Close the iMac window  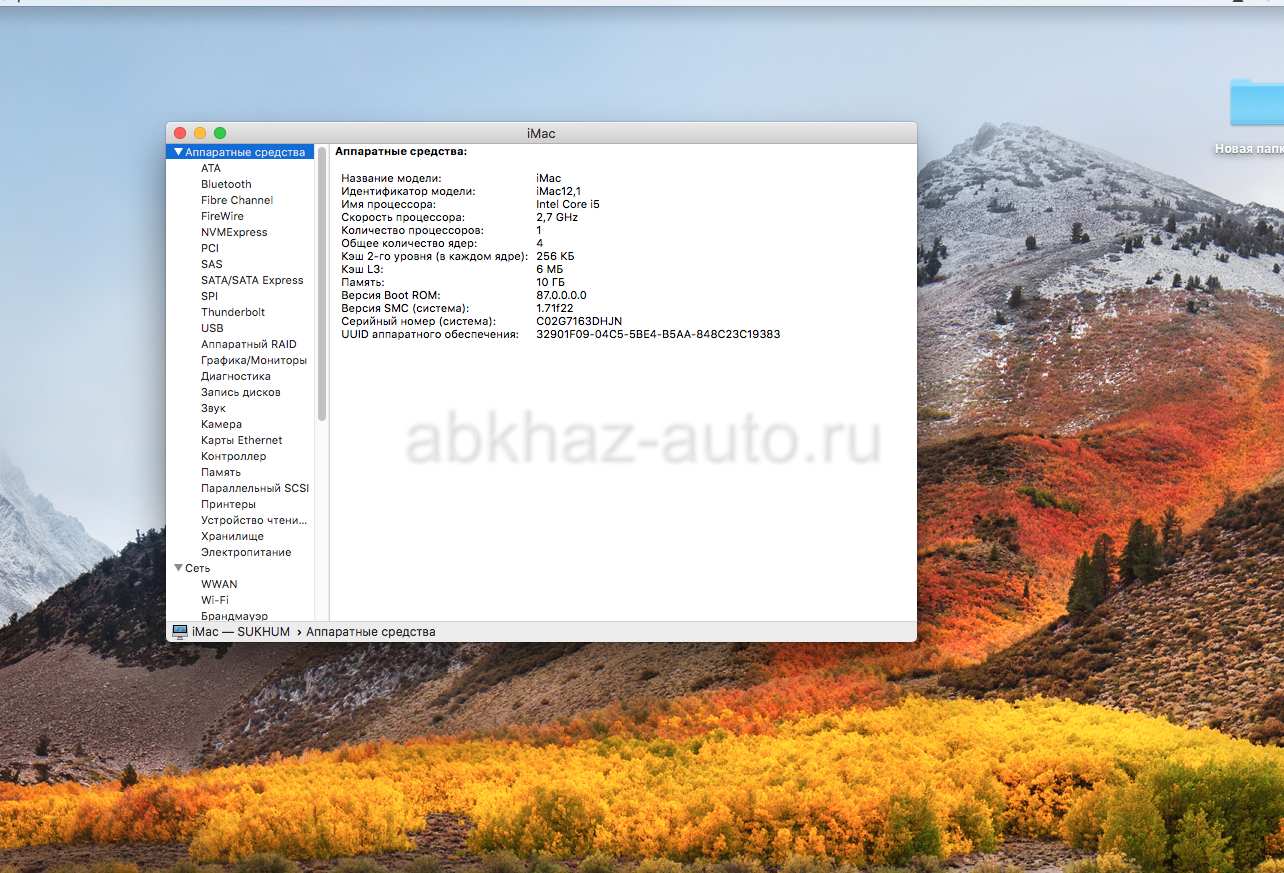tap(180, 133)
